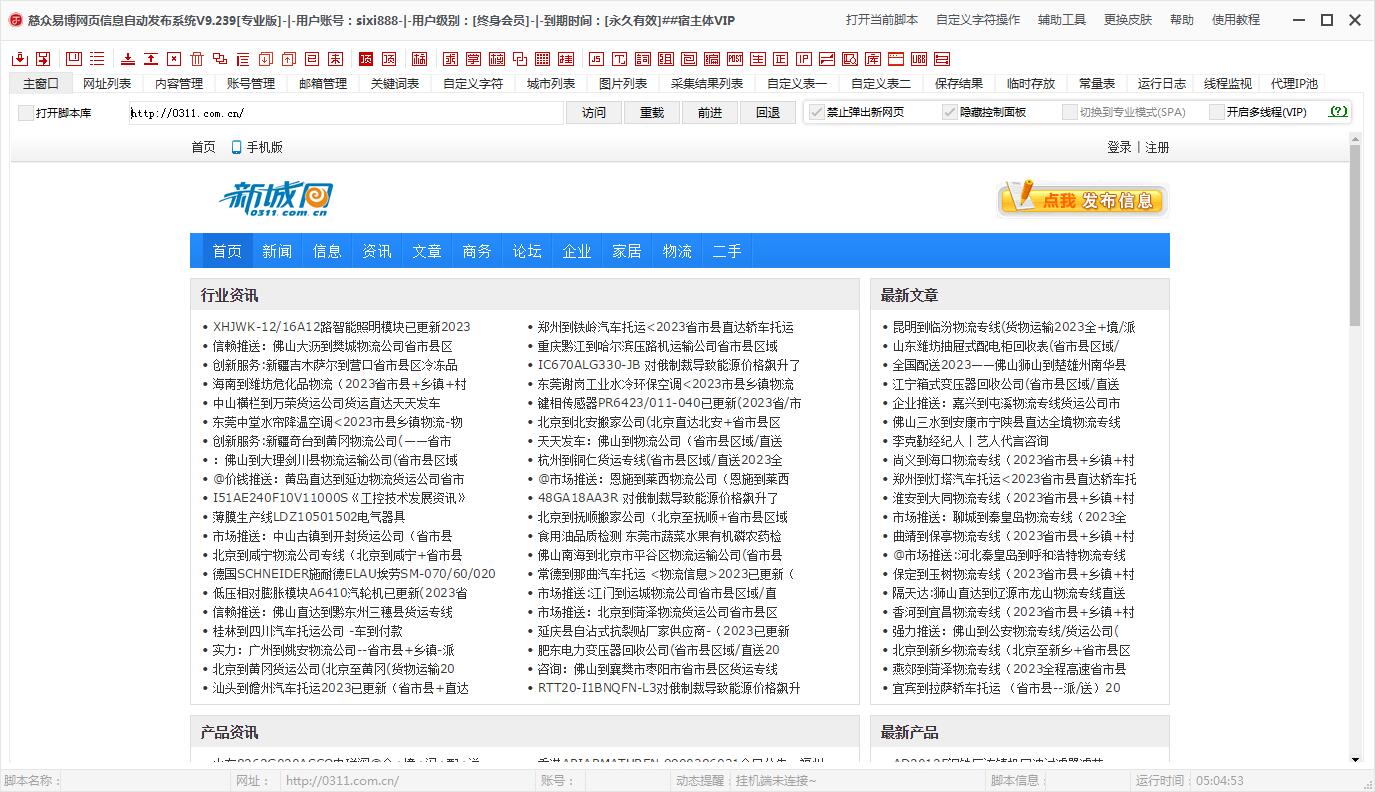Click the JS script toolbar icon
The width and height of the screenshot is (1375, 792).
[596, 59]
